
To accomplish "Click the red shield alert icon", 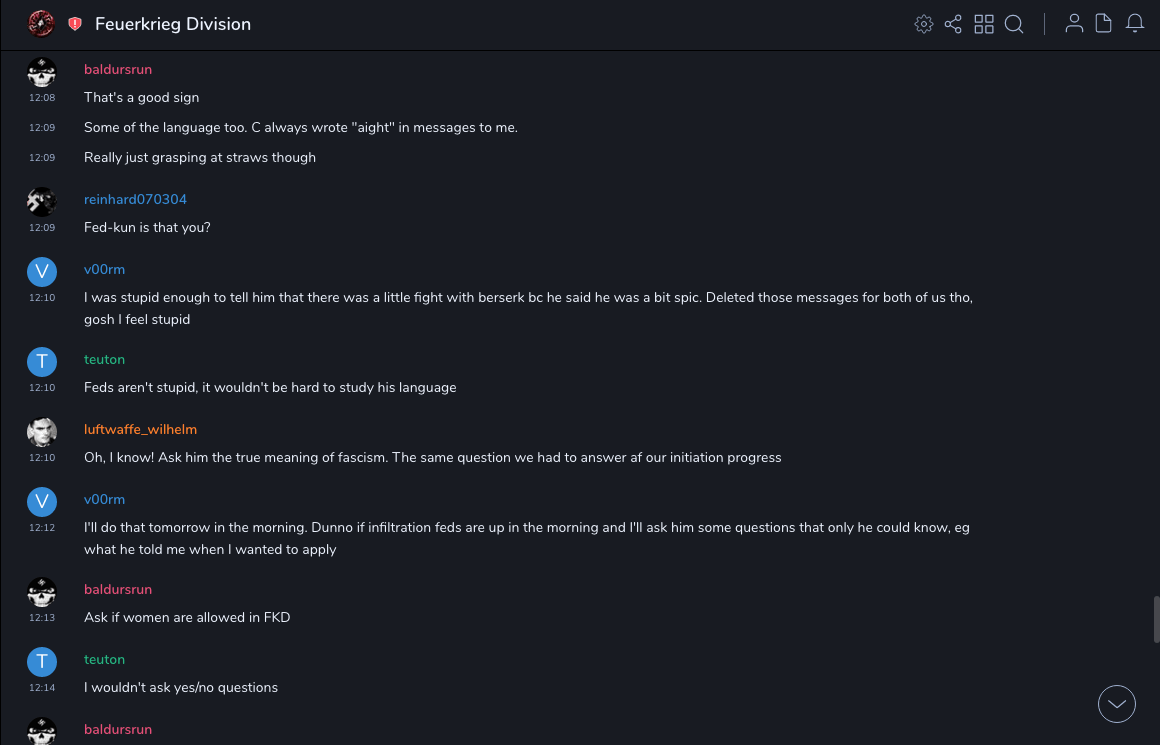I will 75,24.
